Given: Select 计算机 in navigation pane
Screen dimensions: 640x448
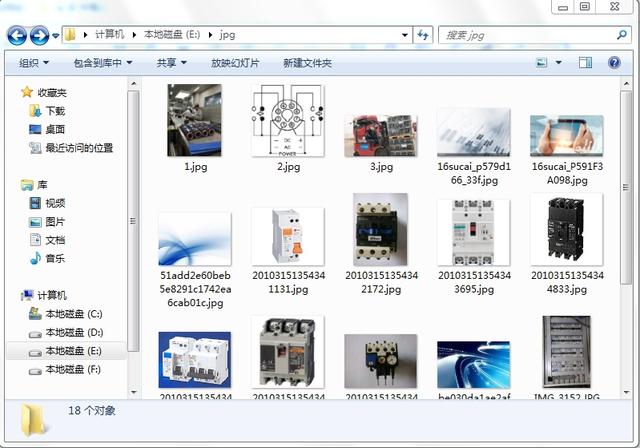Looking at the screenshot, I should click(52, 295).
